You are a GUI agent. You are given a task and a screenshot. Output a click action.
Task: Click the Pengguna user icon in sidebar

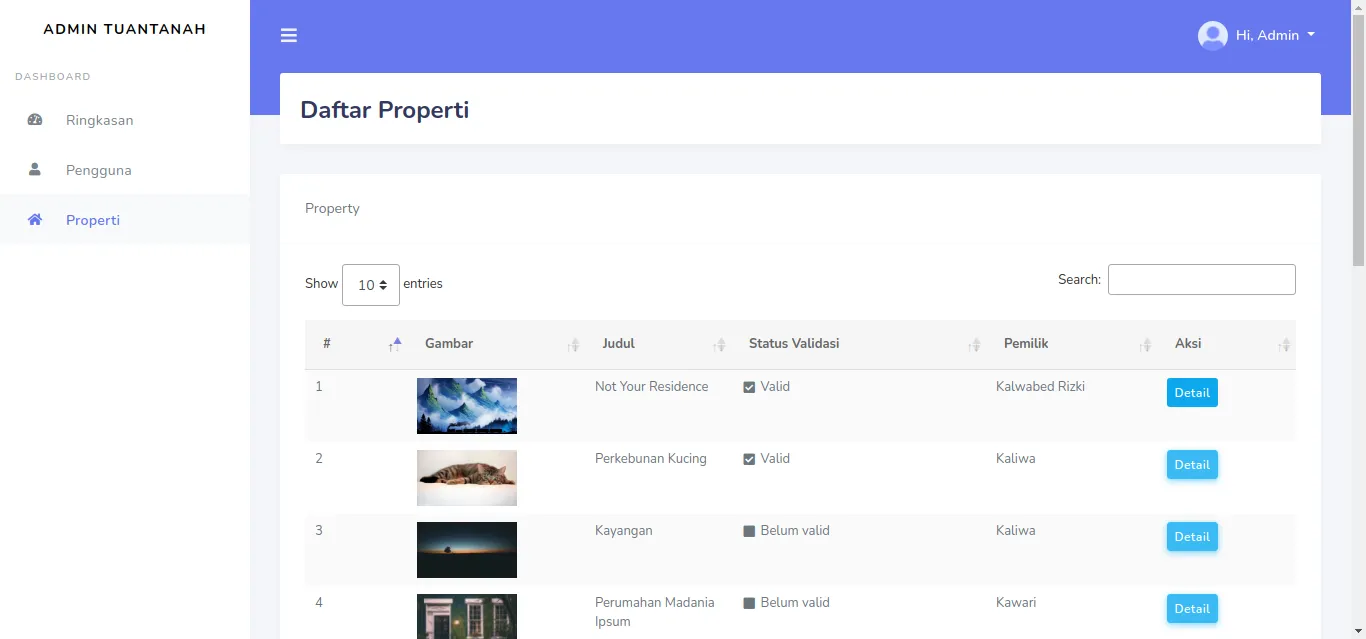point(35,170)
